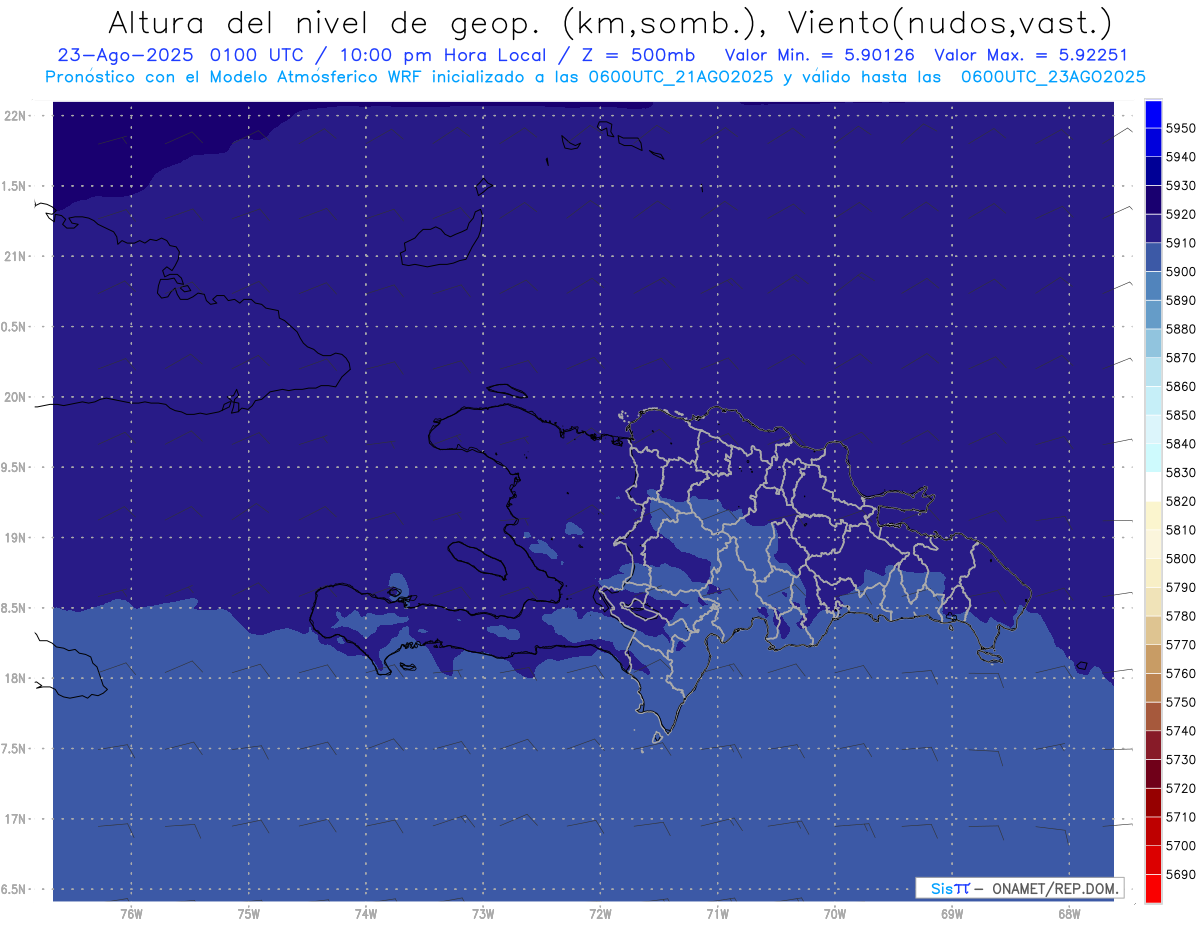Screen dimensions: 1200x927
Task: Click the '70W' longitude label
Action: (835, 914)
